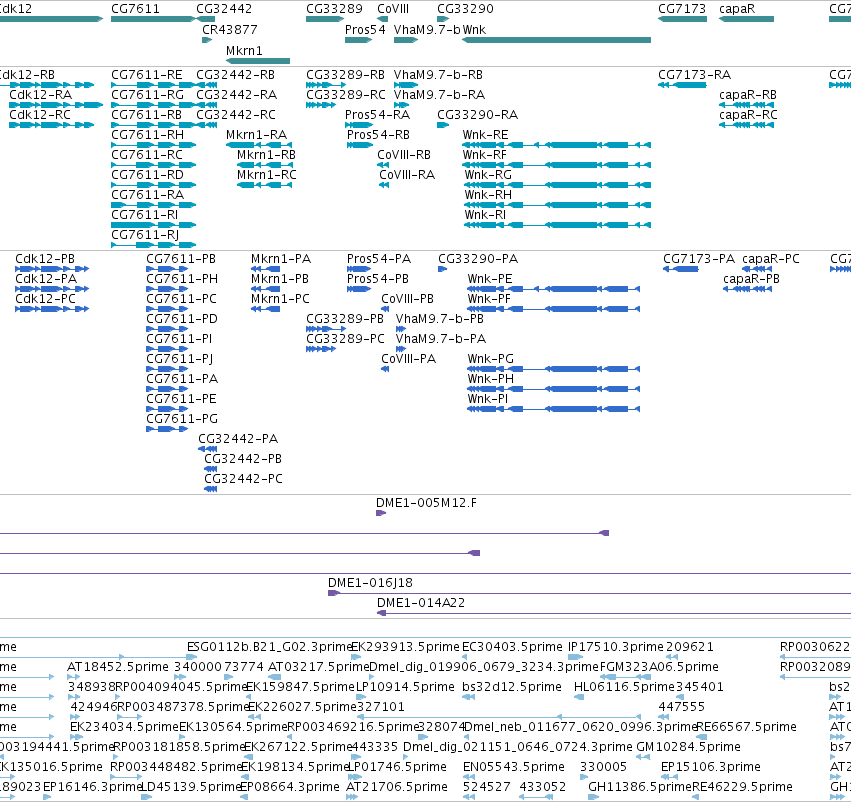Click EST label HL06116.5prime
851x802 pixels.
coord(623,687)
